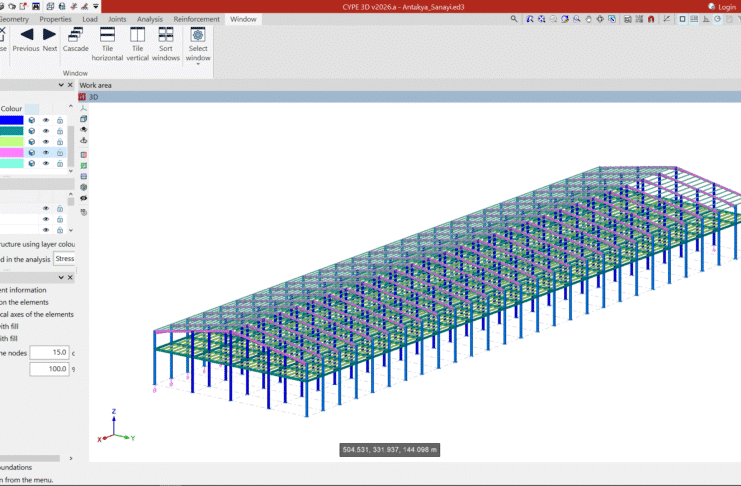Open the Properties ribbon tab
This screenshot has width=741, height=486.
[x=55, y=19]
